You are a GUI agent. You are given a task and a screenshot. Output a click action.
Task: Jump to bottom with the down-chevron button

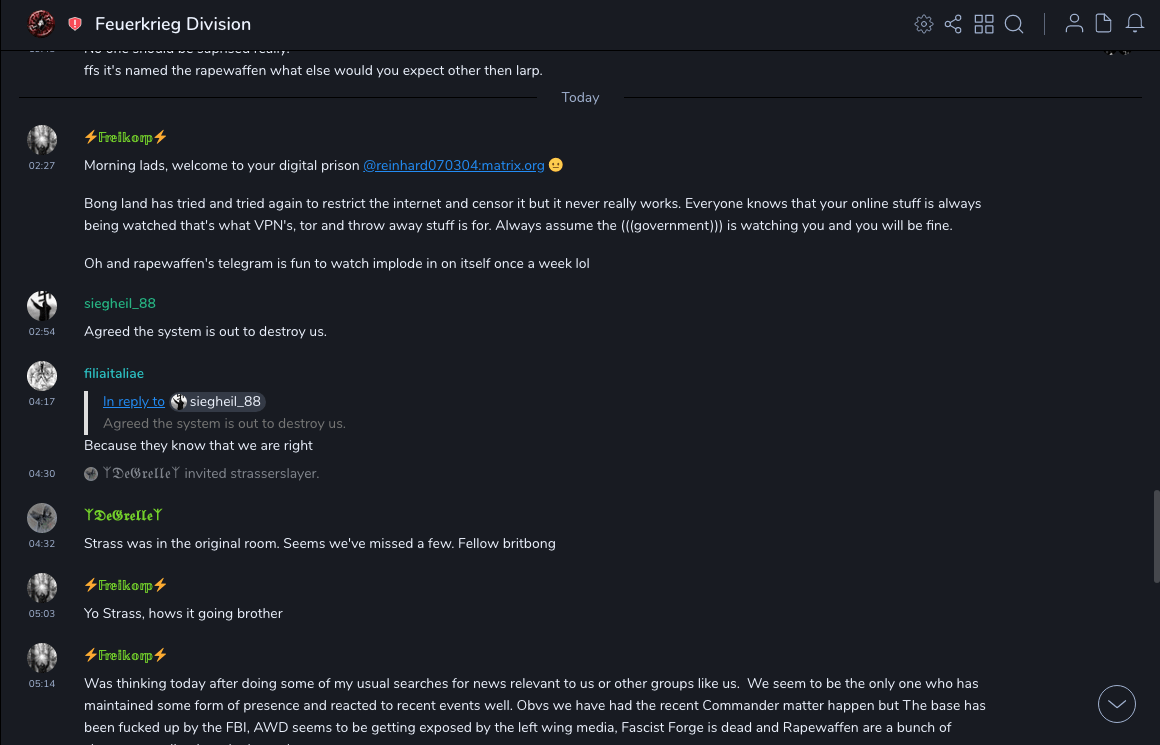1117,704
